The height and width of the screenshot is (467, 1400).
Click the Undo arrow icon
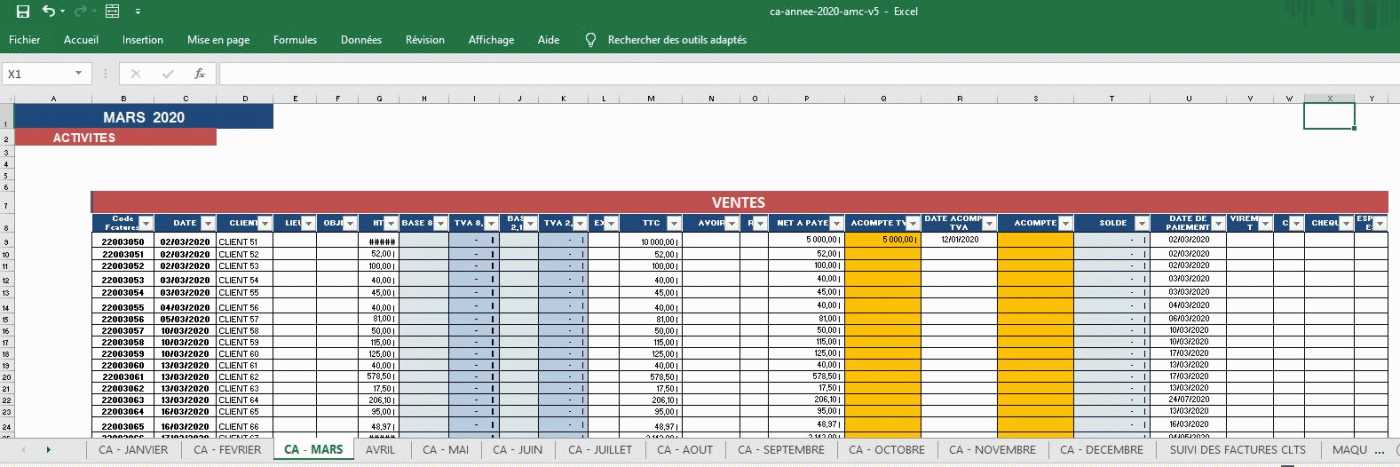[48, 12]
